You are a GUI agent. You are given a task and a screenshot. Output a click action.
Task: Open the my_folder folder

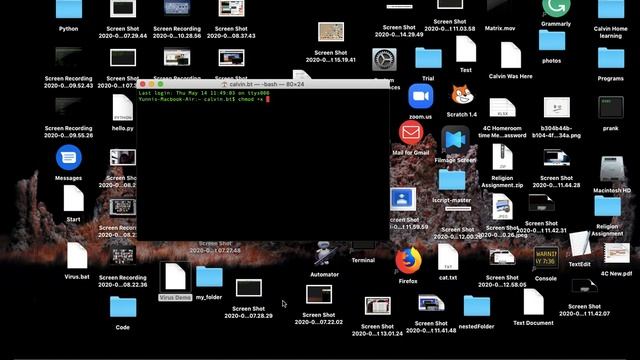coord(209,276)
